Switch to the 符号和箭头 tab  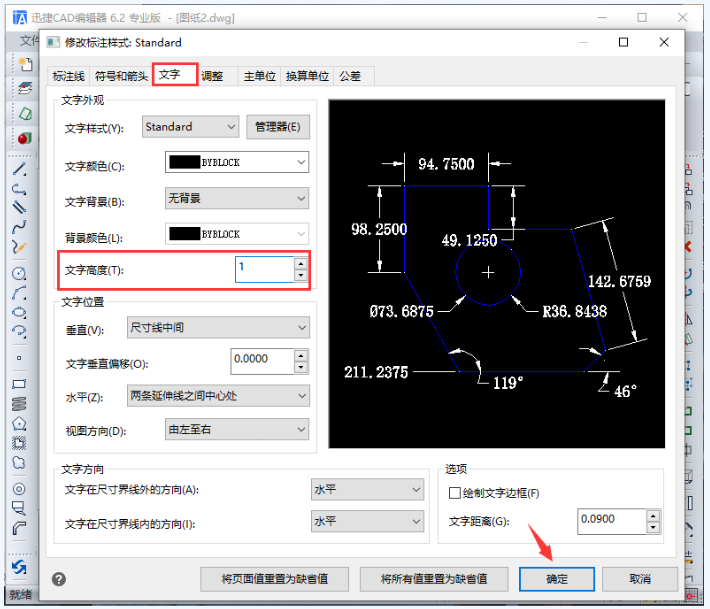[121, 76]
